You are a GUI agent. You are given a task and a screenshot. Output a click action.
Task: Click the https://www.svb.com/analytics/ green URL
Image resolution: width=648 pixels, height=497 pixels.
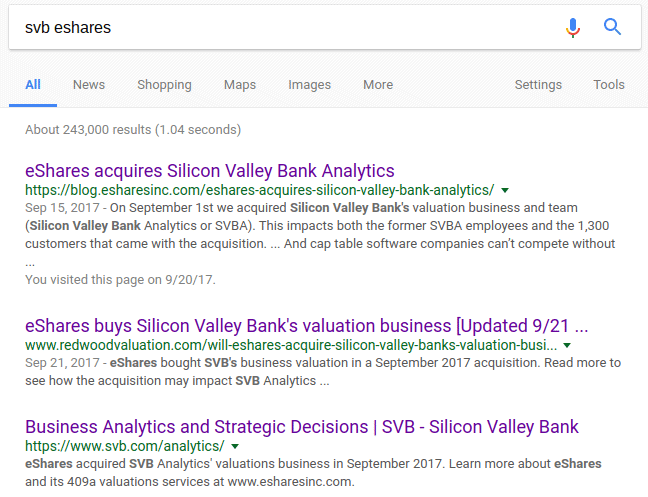tap(125, 446)
